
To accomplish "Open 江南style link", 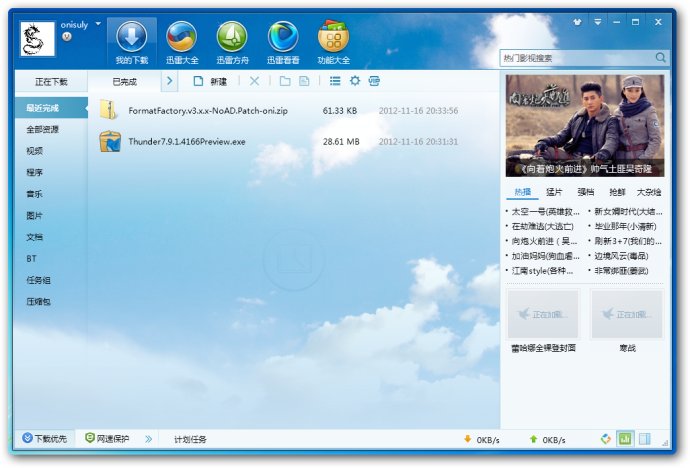I will 542,271.
